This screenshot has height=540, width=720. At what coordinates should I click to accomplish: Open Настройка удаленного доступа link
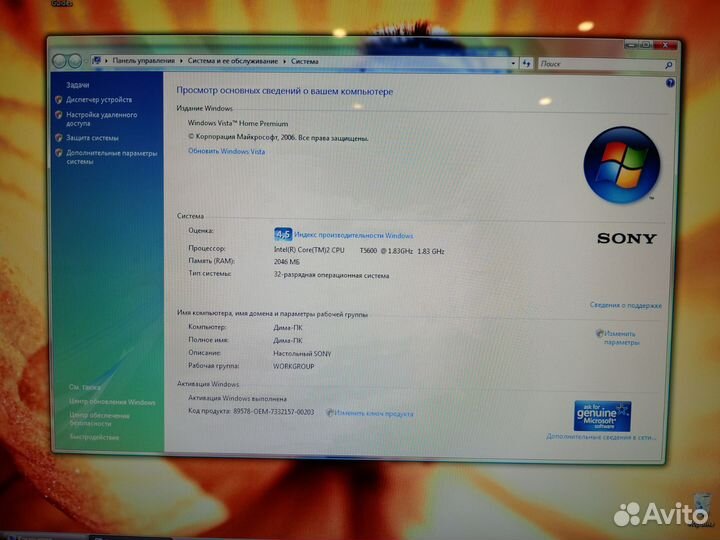point(101,119)
